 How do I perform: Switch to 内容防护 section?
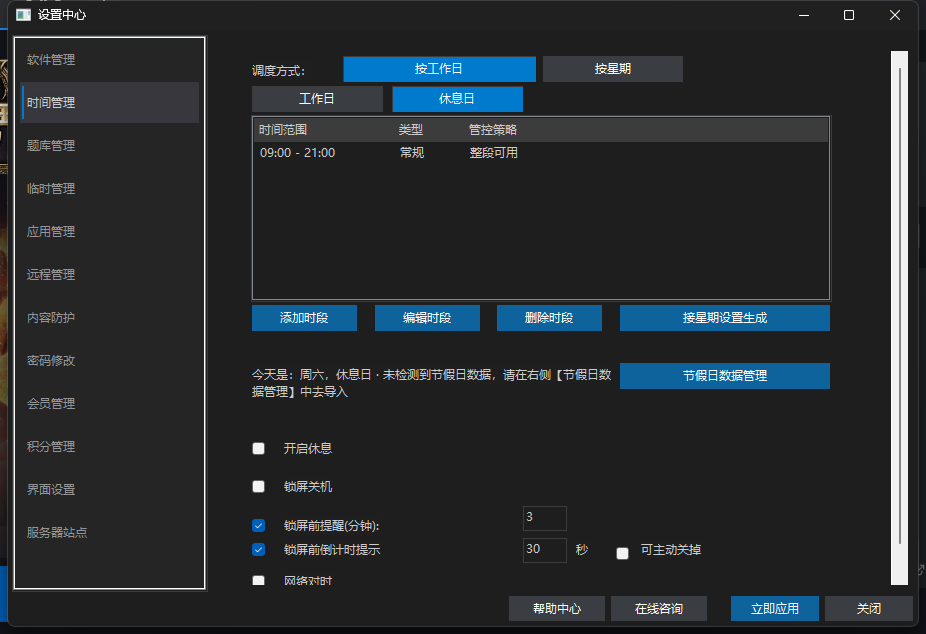(110, 318)
